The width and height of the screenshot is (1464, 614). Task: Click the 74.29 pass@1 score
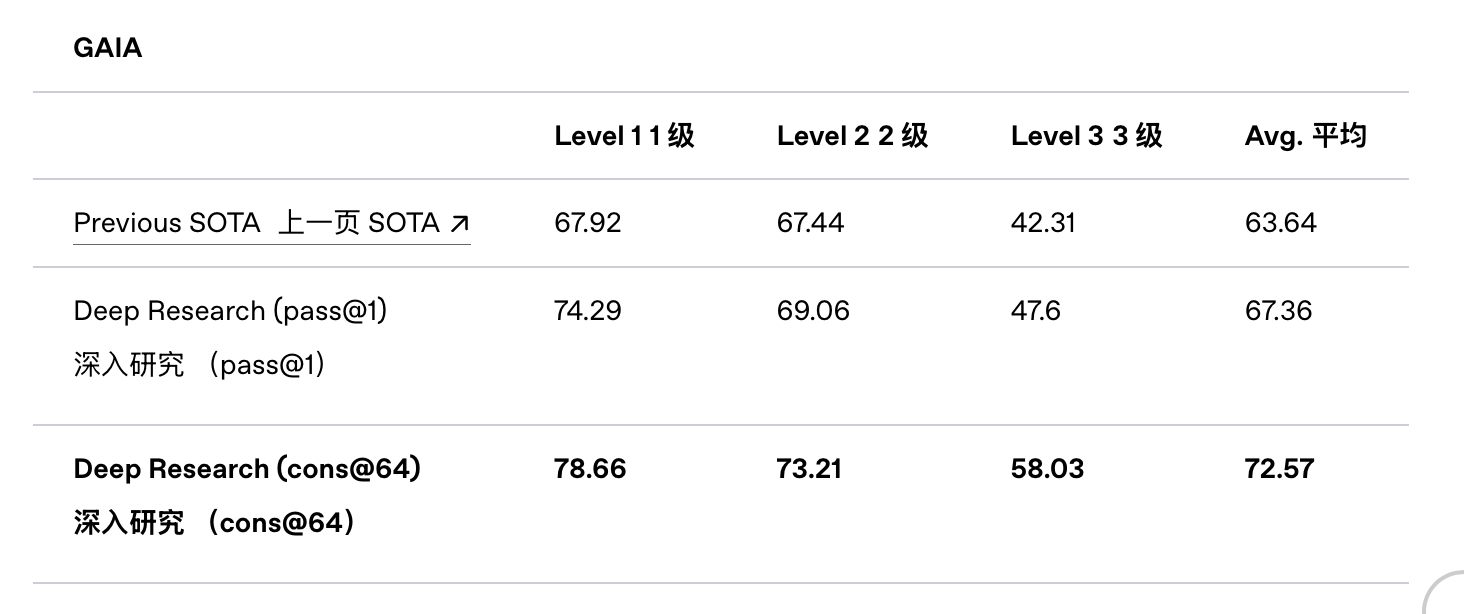click(x=588, y=311)
